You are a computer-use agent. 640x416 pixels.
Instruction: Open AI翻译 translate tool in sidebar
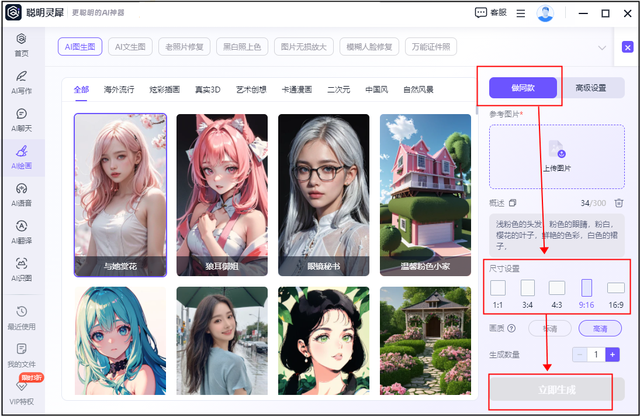pyautogui.click(x=22, y=232)
